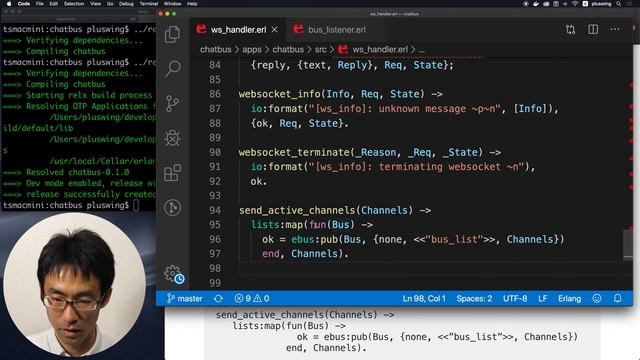Open the Go menu
Image resolution: width=640 pixels, height=360 pixels.
[110, 4]
